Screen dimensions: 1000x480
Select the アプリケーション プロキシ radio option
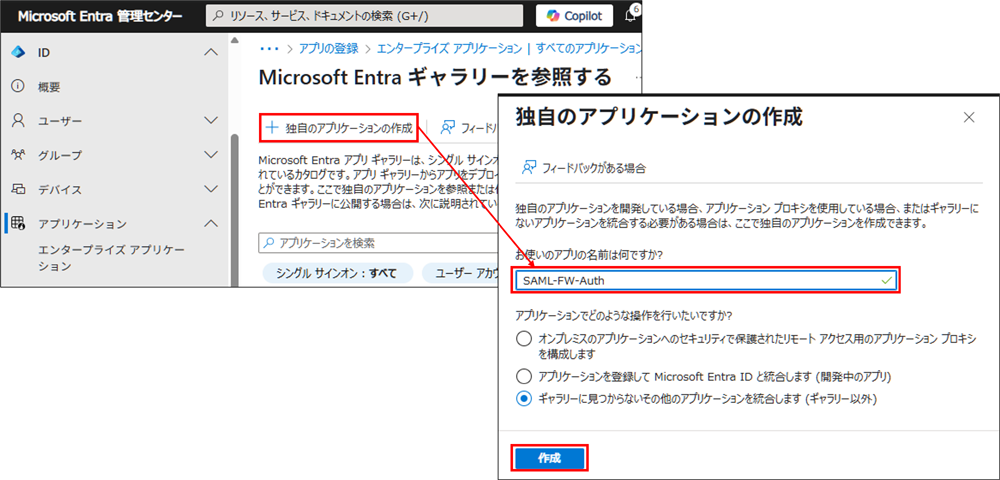tap(524, 338)
